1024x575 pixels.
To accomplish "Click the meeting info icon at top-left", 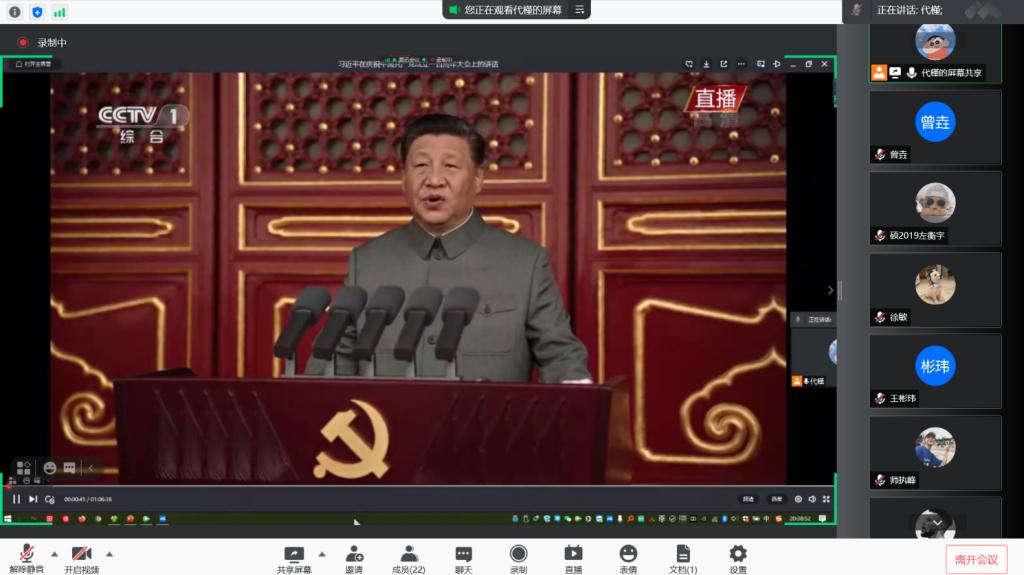I will pos(14,12).
